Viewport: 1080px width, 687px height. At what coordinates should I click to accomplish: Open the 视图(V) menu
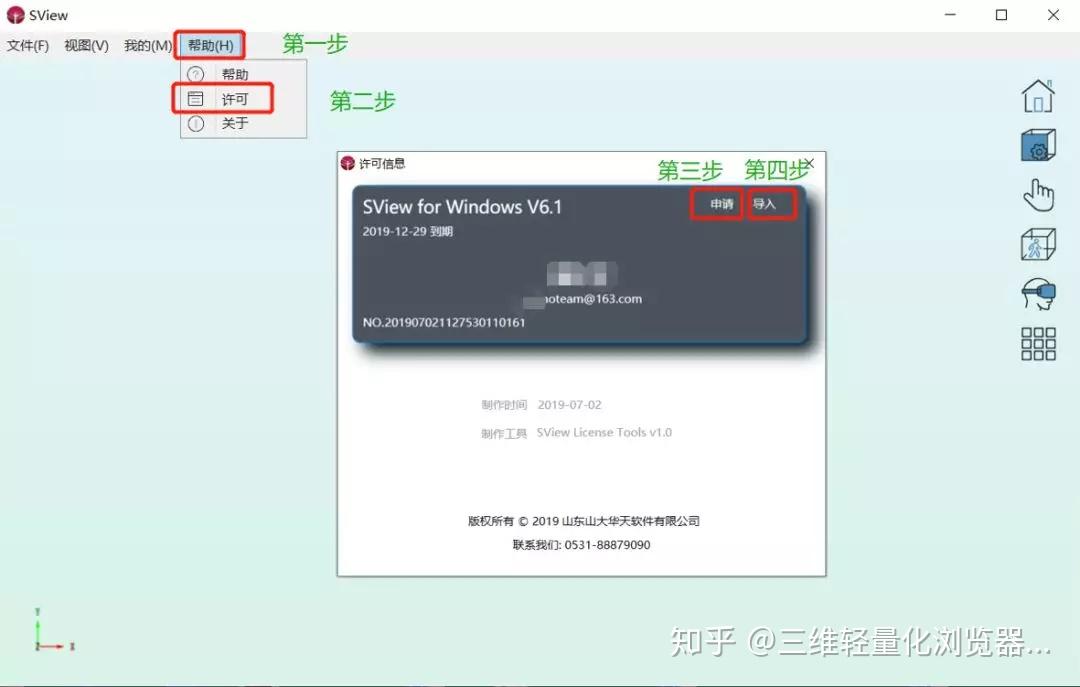pyautogui.click(x=85, y=45)
